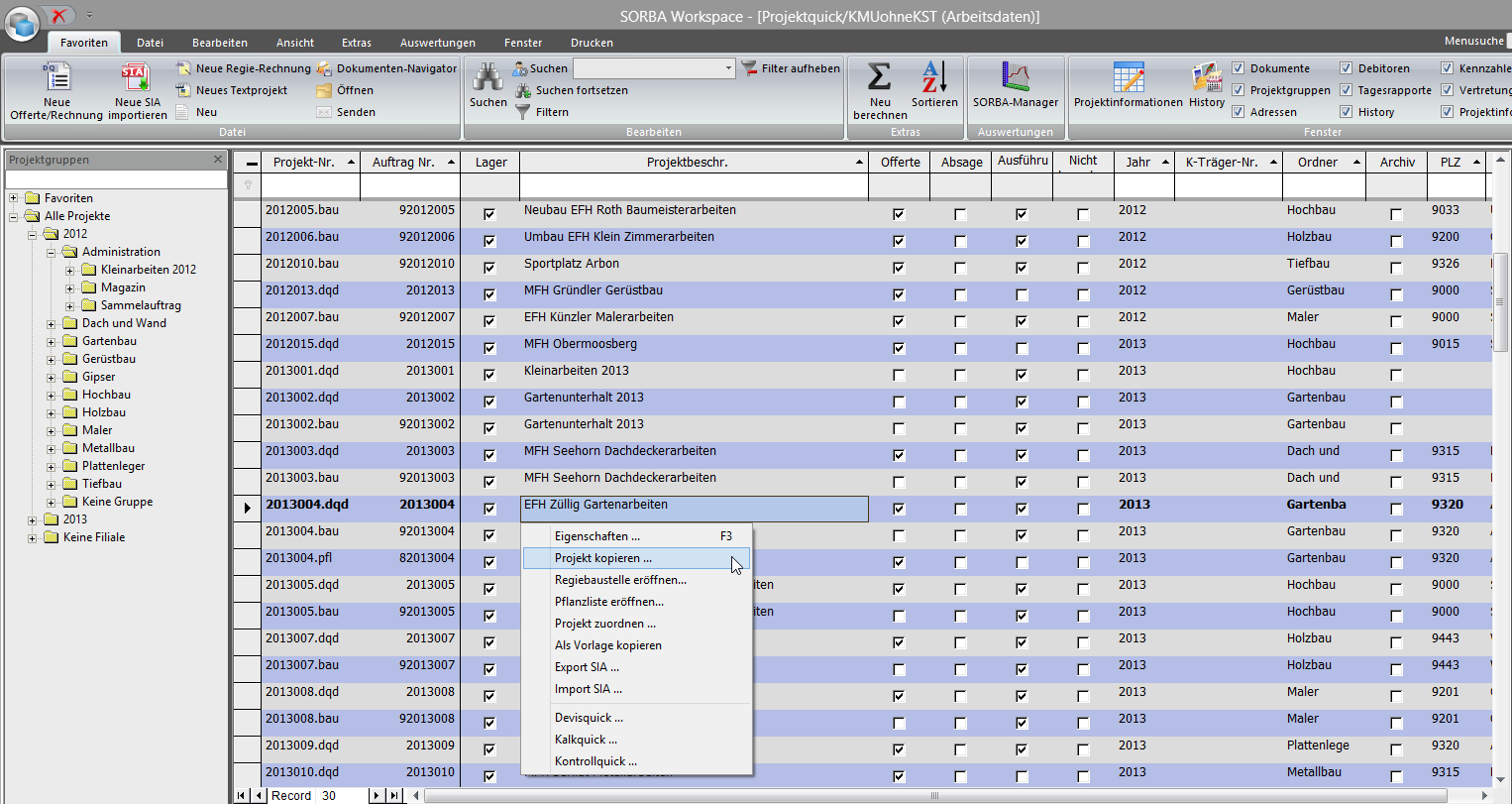
Task: Click Suchen fortsetzen icon
Action: tap(522, 90)
